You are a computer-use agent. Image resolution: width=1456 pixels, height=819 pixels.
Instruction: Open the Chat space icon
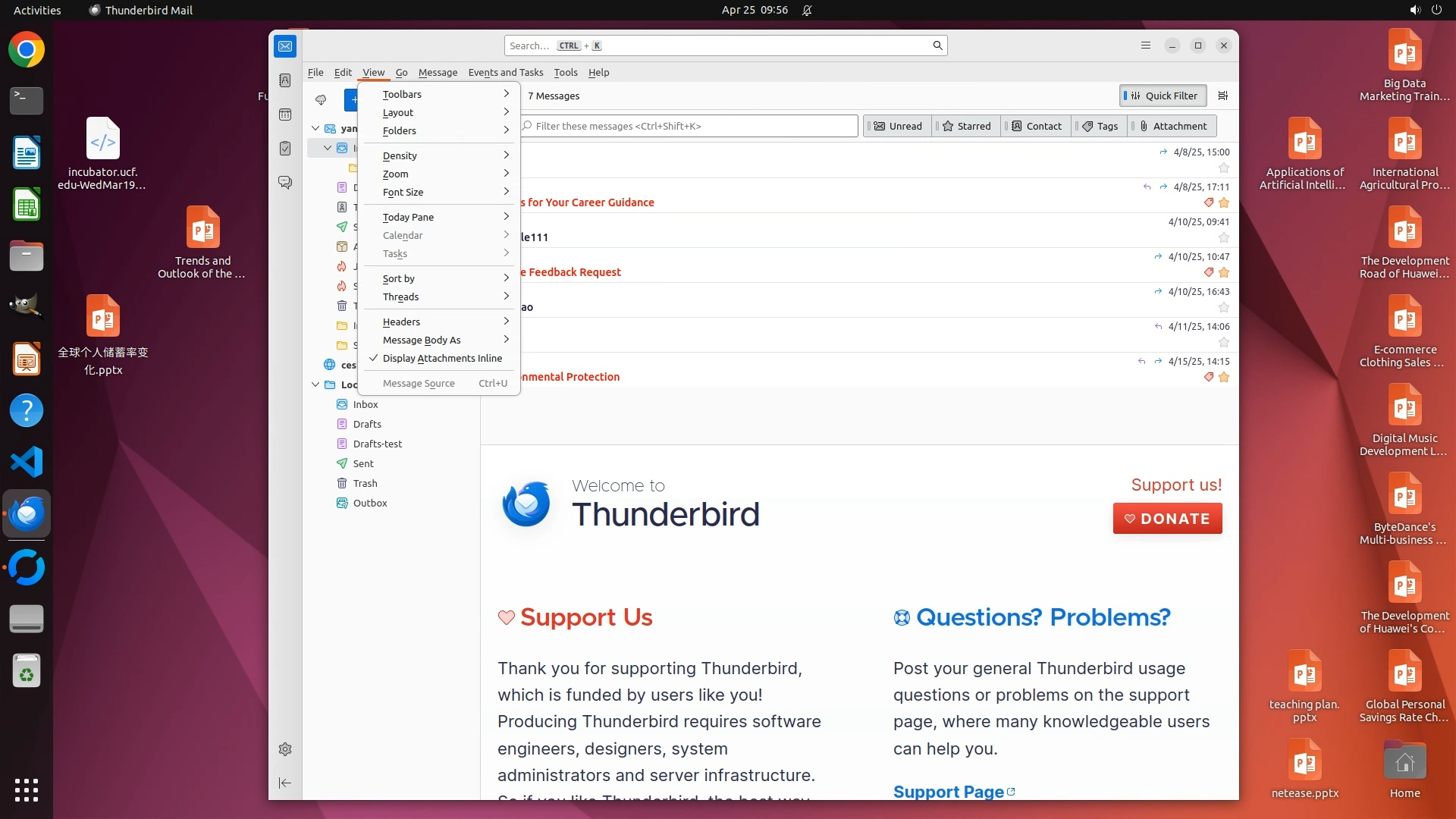285,183
